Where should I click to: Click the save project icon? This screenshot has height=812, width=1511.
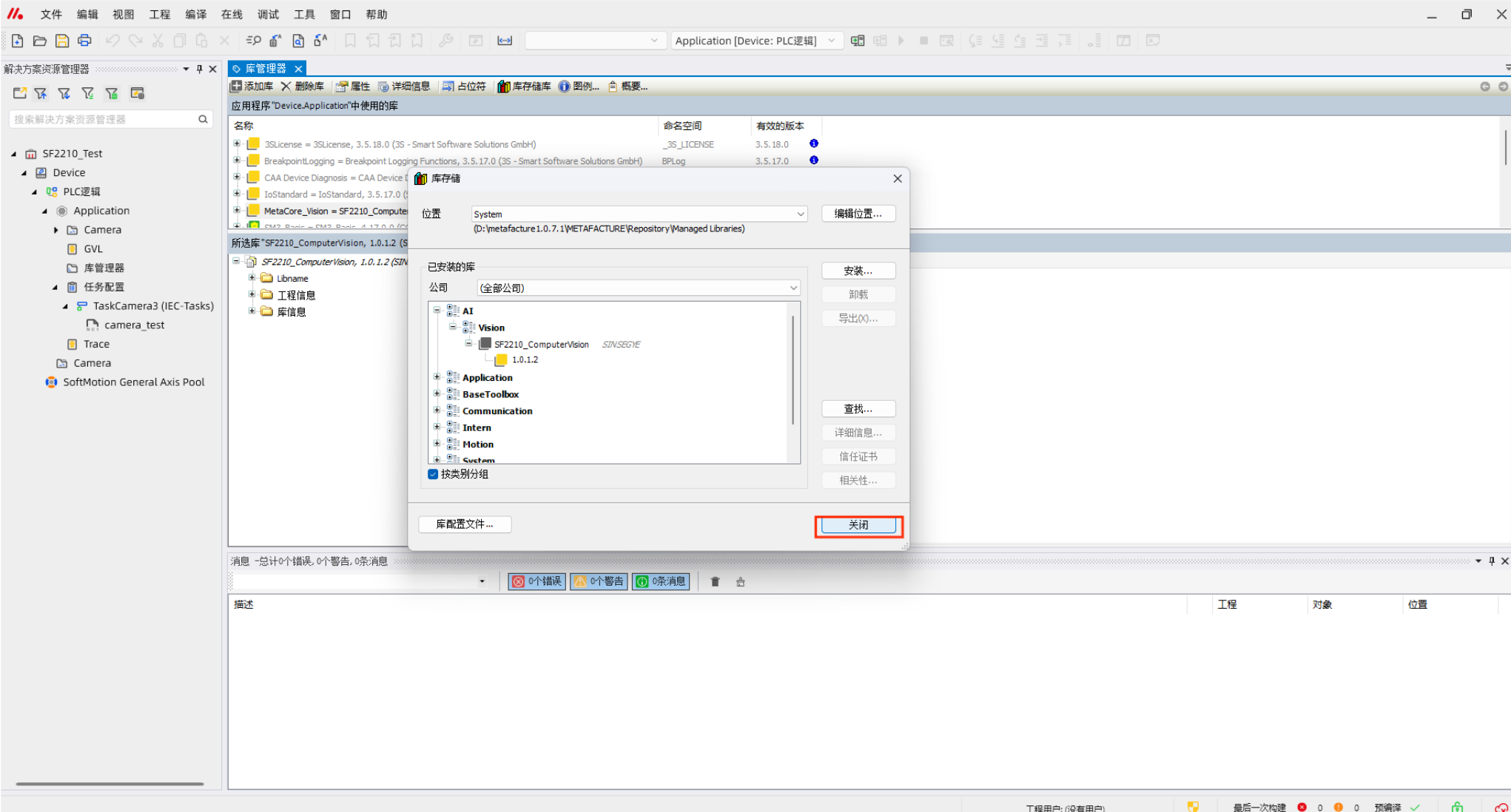coord(62,41)
